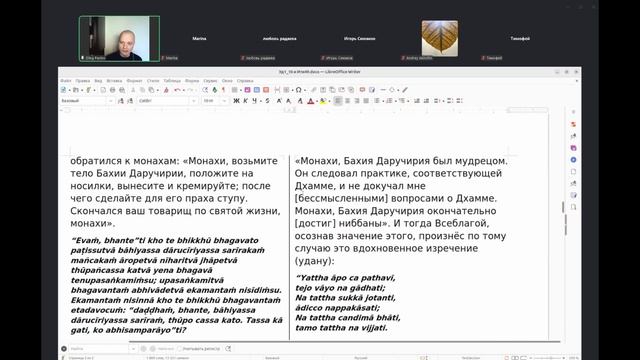Toggle strikethrough S button
The width and height of the screenshot is (640, 360).
[x=267, y=101]
